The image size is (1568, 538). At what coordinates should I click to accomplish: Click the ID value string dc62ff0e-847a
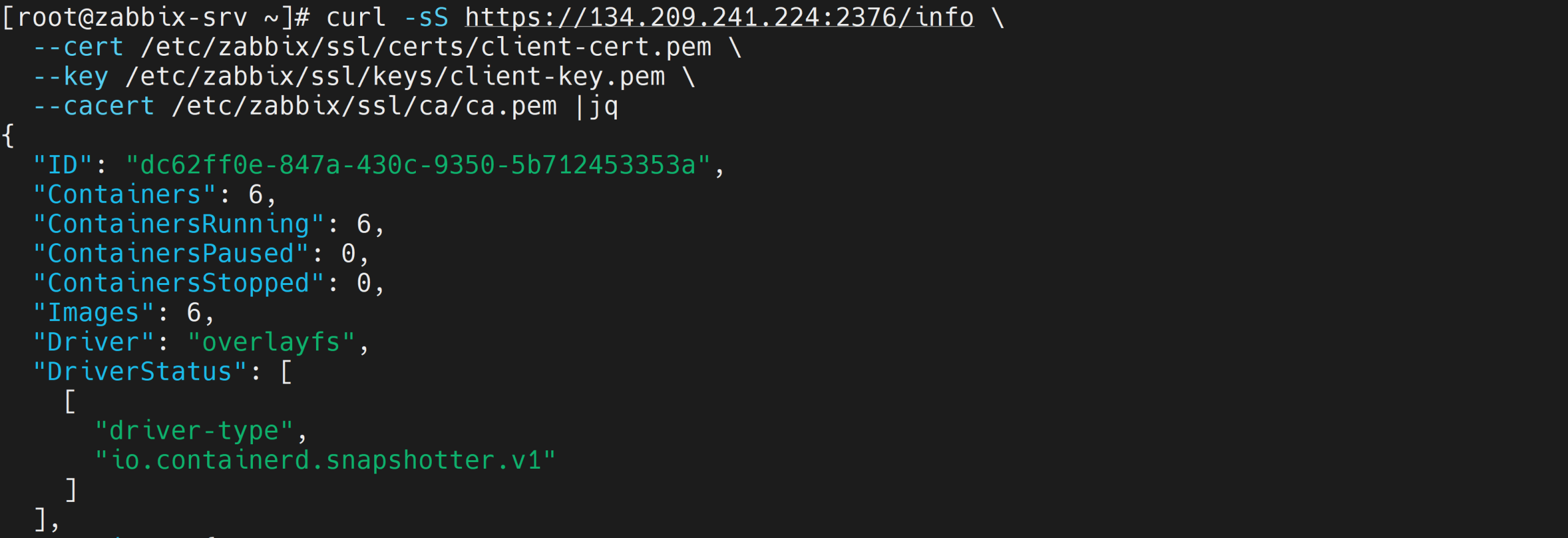[418, 165]
